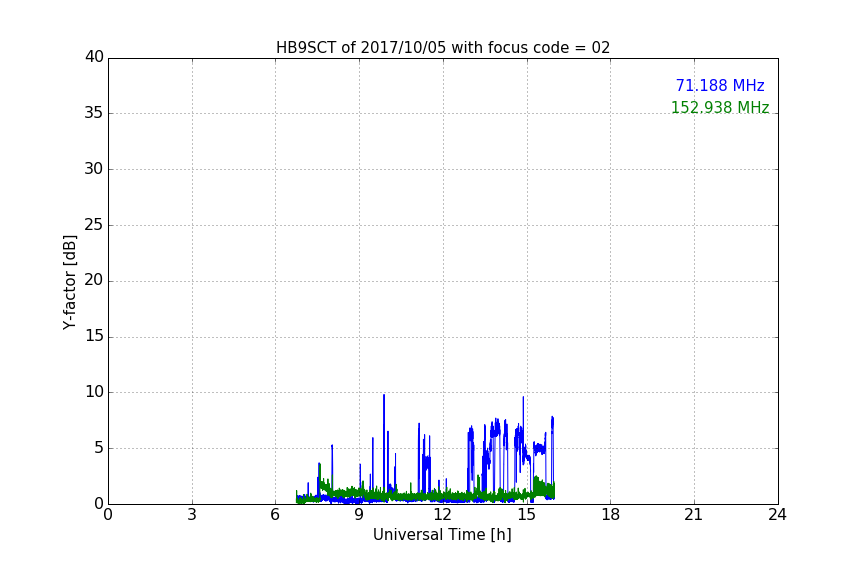Click the y-axis tick label '40'
The image size is (864, 576).
point(94,57)
